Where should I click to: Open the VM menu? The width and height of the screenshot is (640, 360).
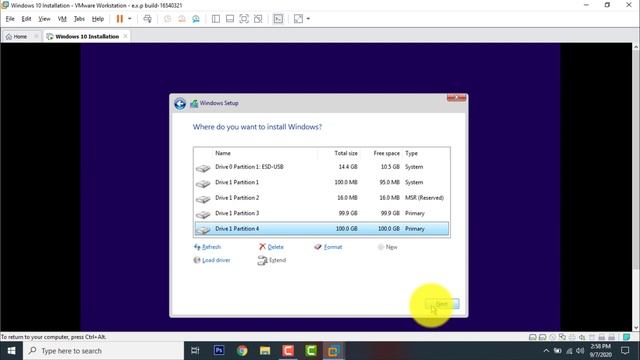point(62,19)
